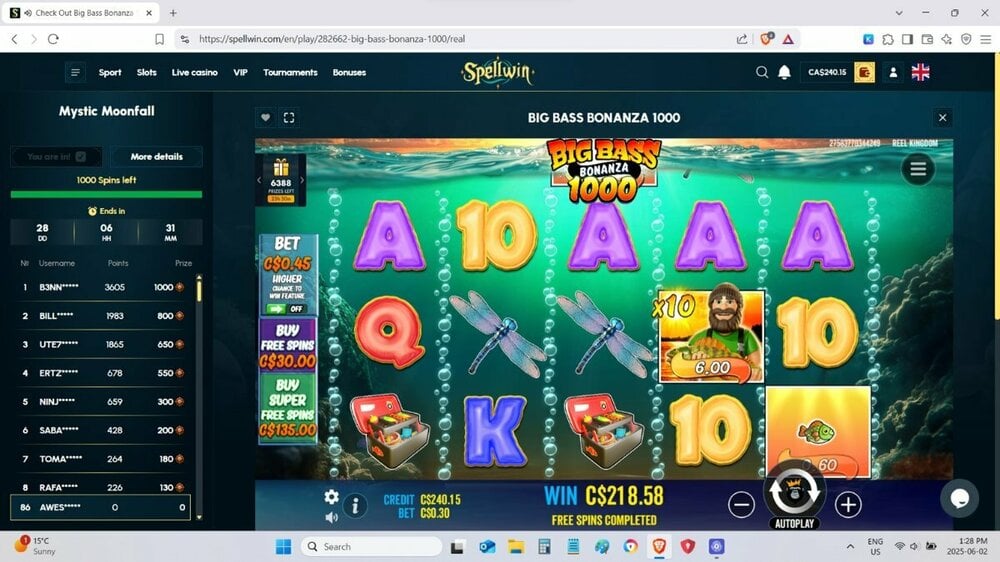Viewport: 1000px width, 562px height.
Task: Toggle the 'You are in!' tournament checkbox
Action: 80,156
